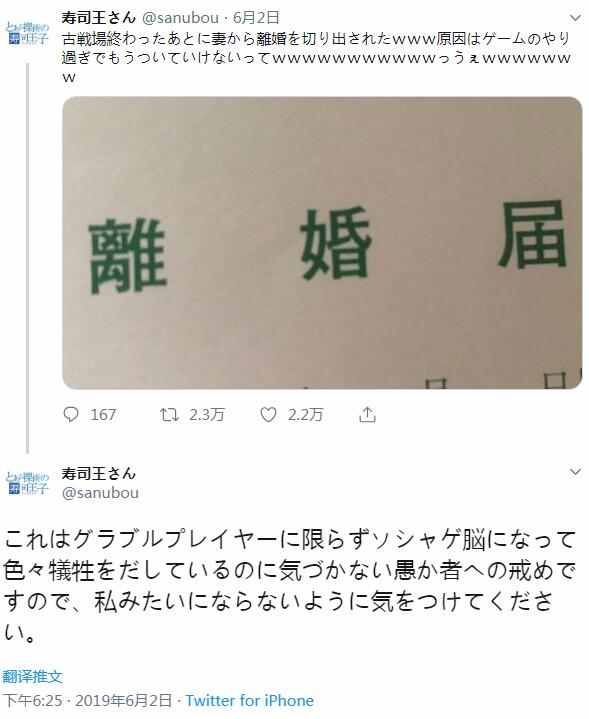Expand the top tweet's chevron menu

coord(575,18)
